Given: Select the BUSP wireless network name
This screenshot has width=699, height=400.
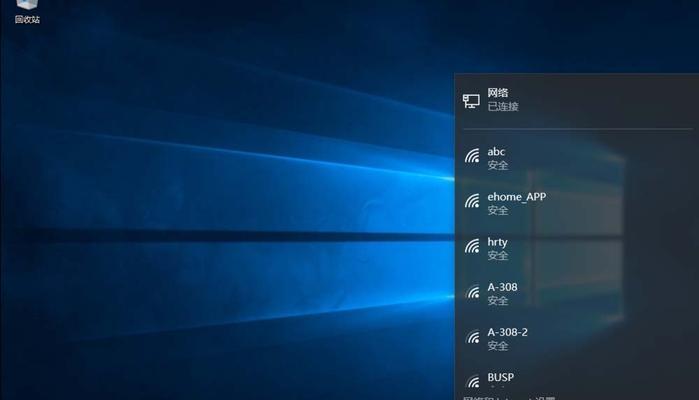Looking at the screenshot, I should [501, 377].
